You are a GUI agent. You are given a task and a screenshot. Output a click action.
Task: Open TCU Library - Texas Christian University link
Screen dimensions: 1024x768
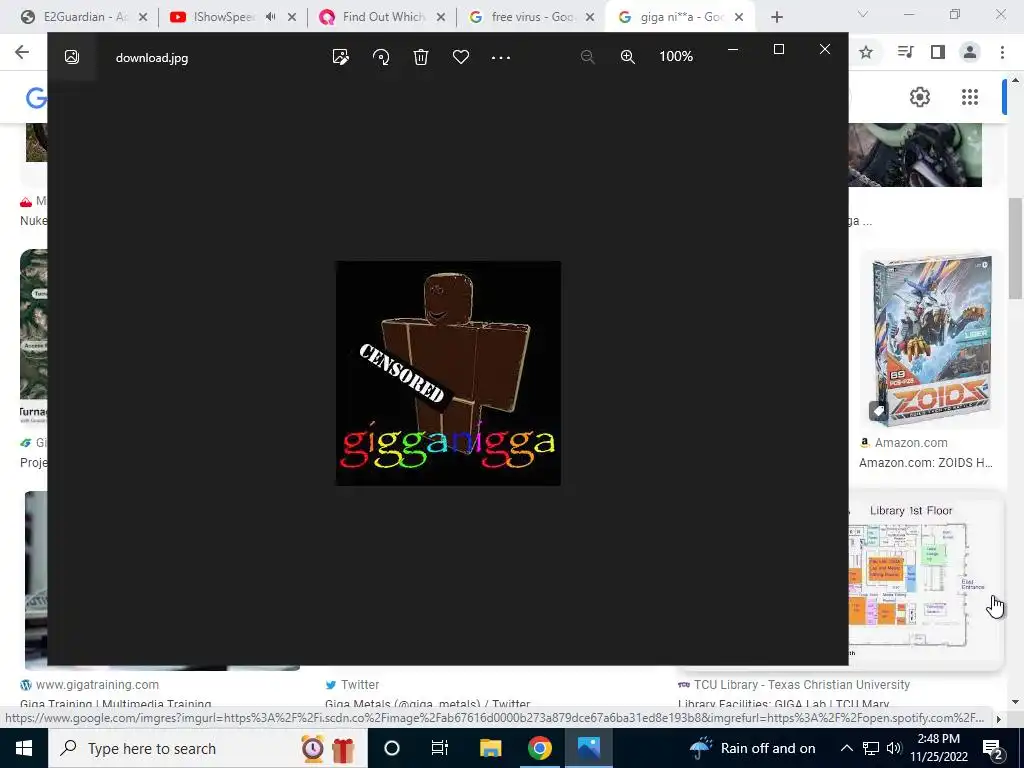click(802, 685)
